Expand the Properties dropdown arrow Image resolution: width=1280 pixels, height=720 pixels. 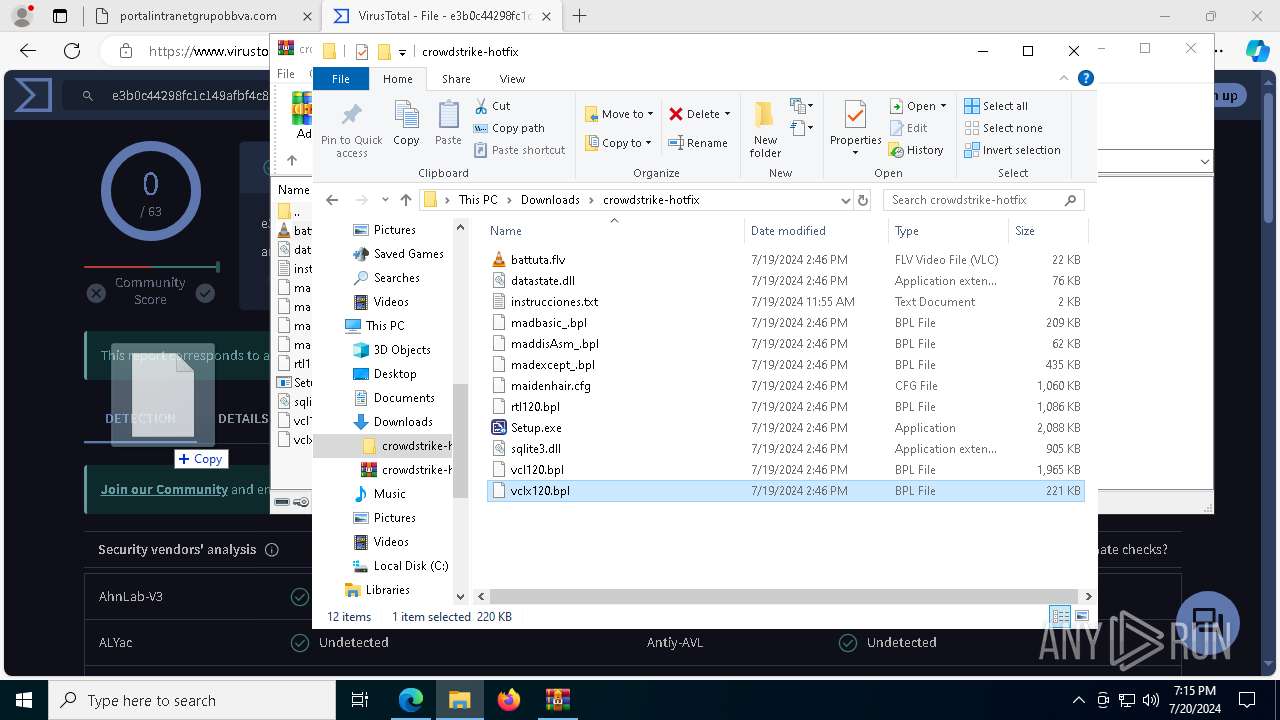pos(855,153)
